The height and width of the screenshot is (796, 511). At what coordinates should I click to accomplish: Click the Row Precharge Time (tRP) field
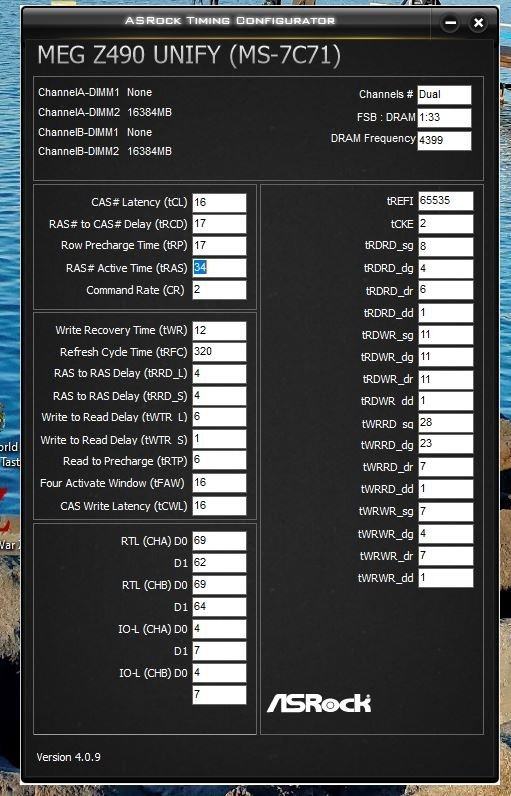point(219,246)
